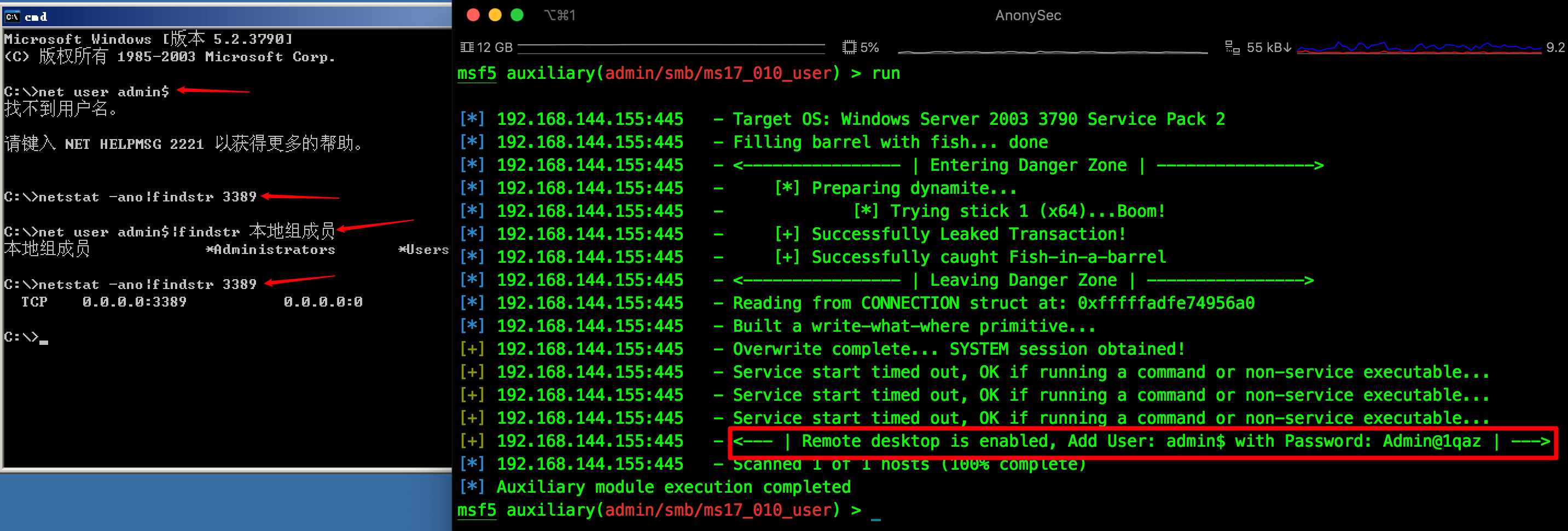Click the '*Users' group output in cmd
Viewport: 1568px width, 531px height.
click(x=423, y=249)
